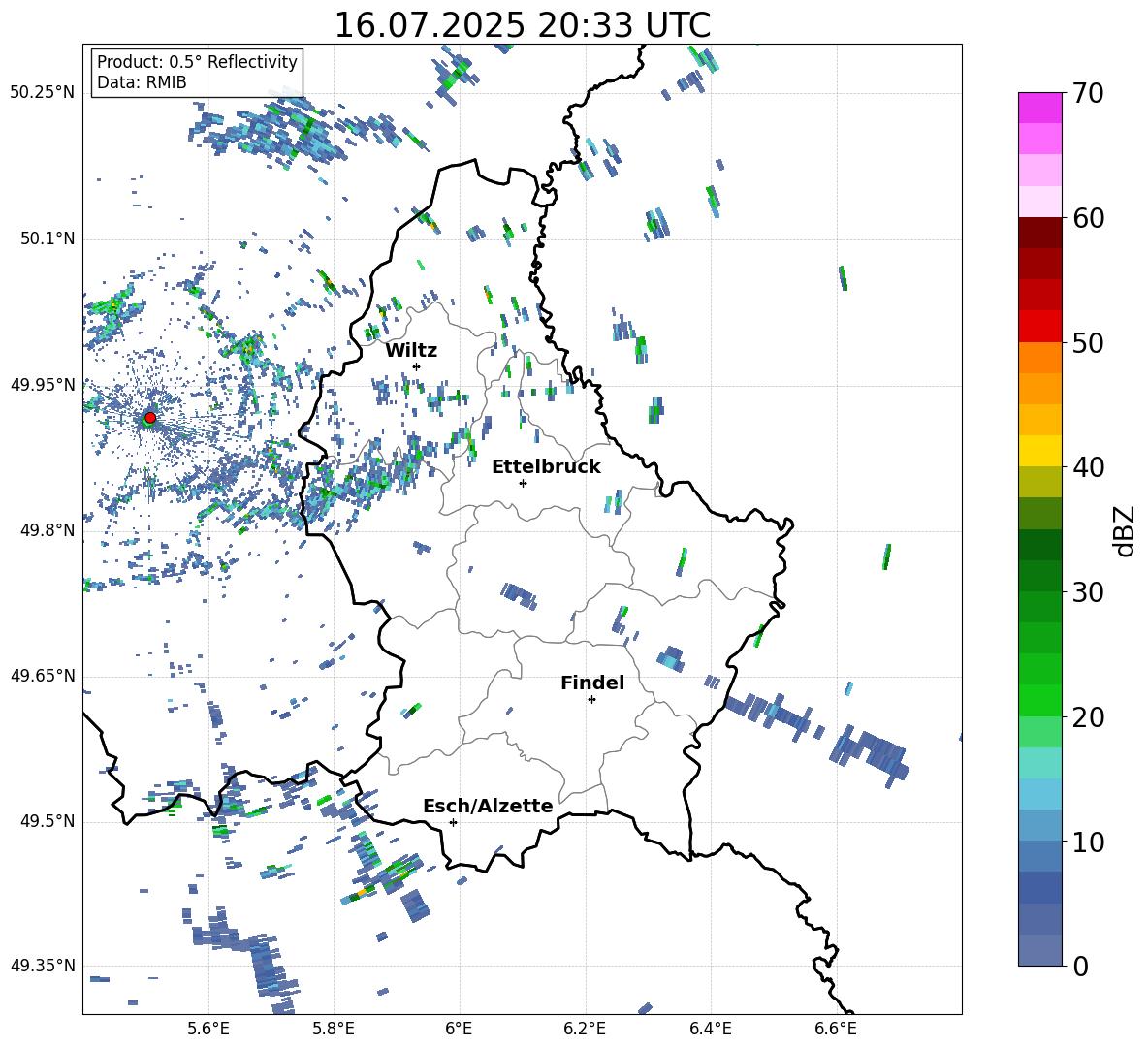
Task: Click the 49.95°N latitude label
Action: click(43, 385)
